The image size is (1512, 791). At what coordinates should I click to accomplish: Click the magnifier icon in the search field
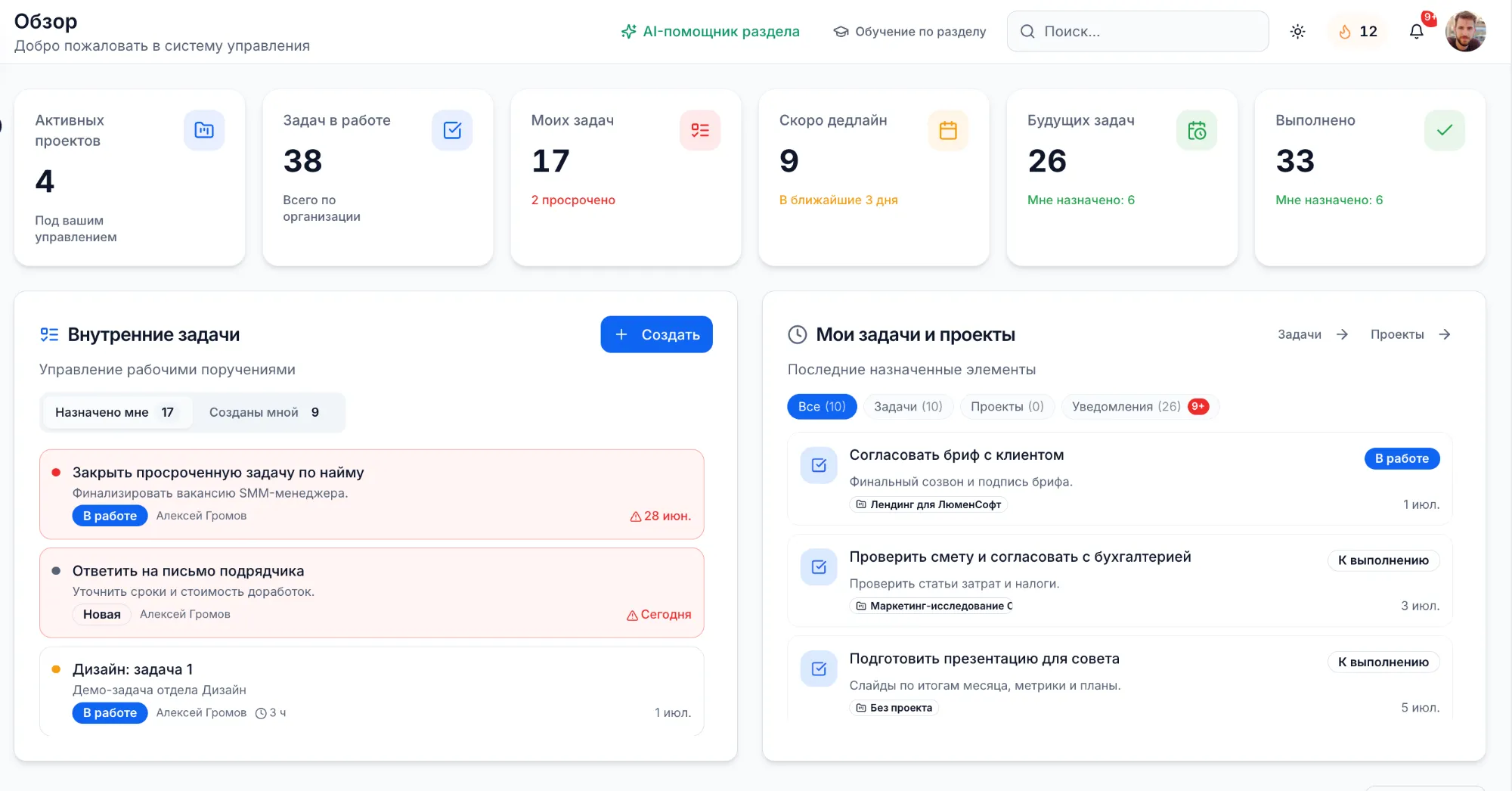(x=1027, y=32)
